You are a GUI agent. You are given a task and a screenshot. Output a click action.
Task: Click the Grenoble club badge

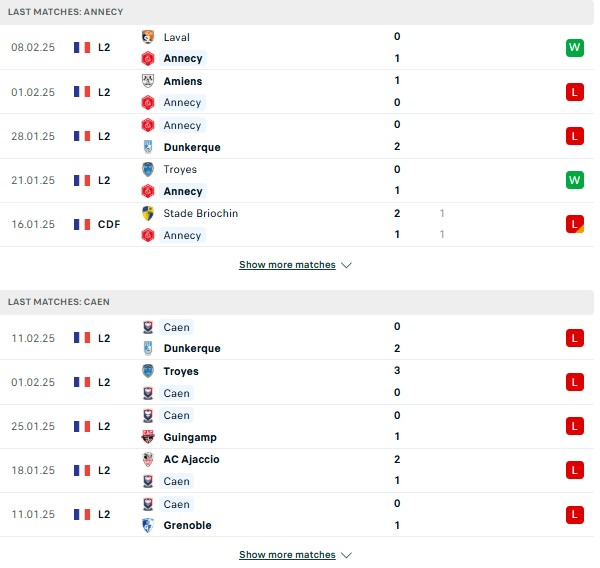coord(148,525)
